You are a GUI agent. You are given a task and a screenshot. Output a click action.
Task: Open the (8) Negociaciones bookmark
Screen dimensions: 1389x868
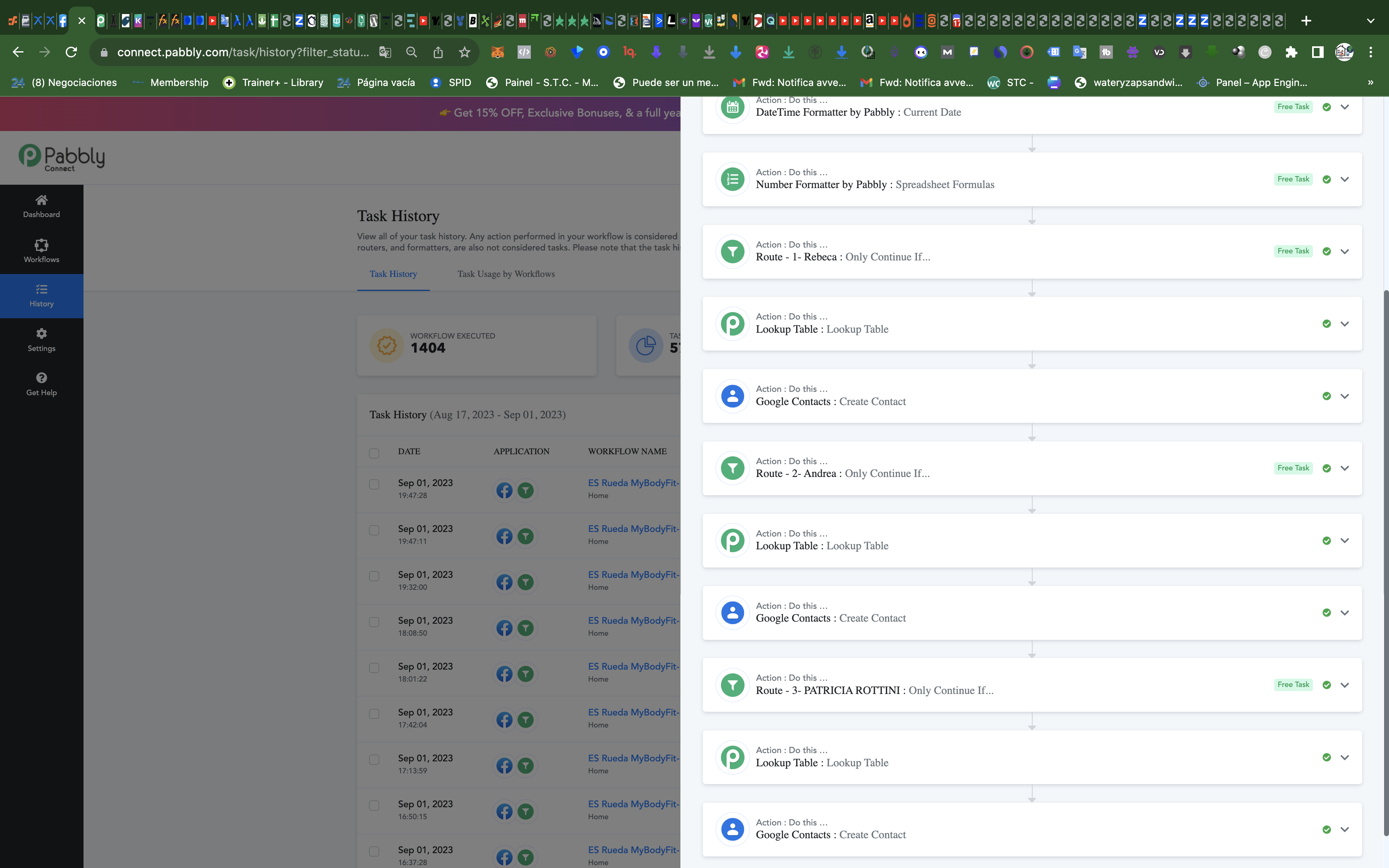[65, 83]
